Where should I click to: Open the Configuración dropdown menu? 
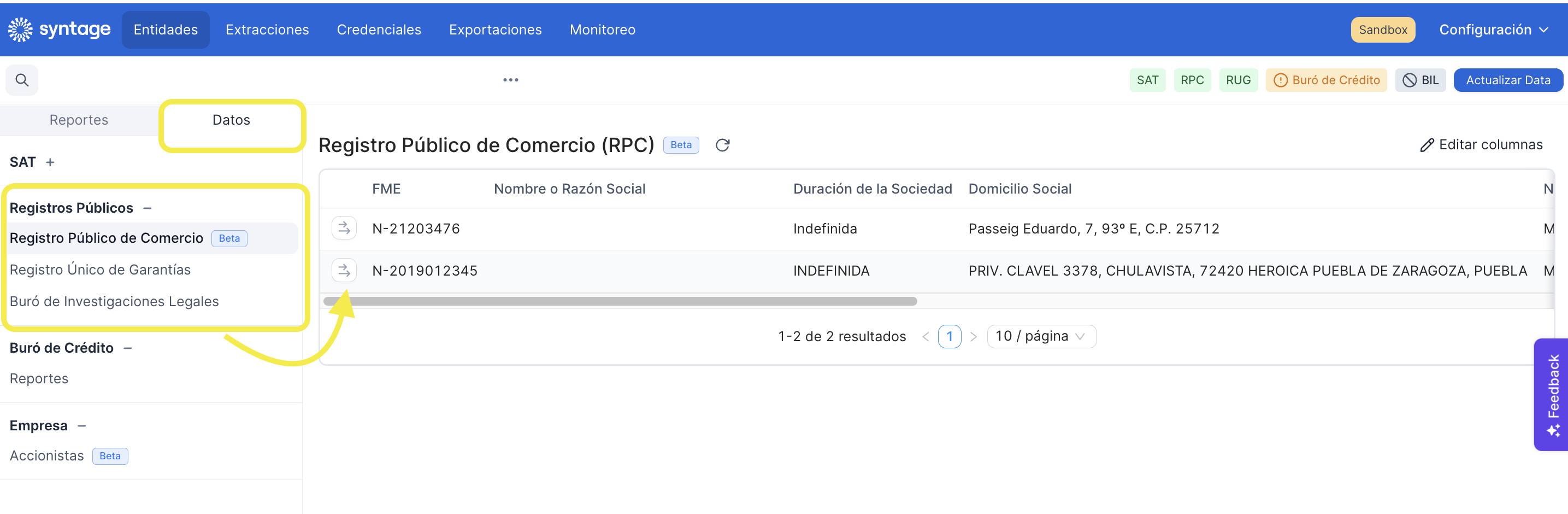1493,30
